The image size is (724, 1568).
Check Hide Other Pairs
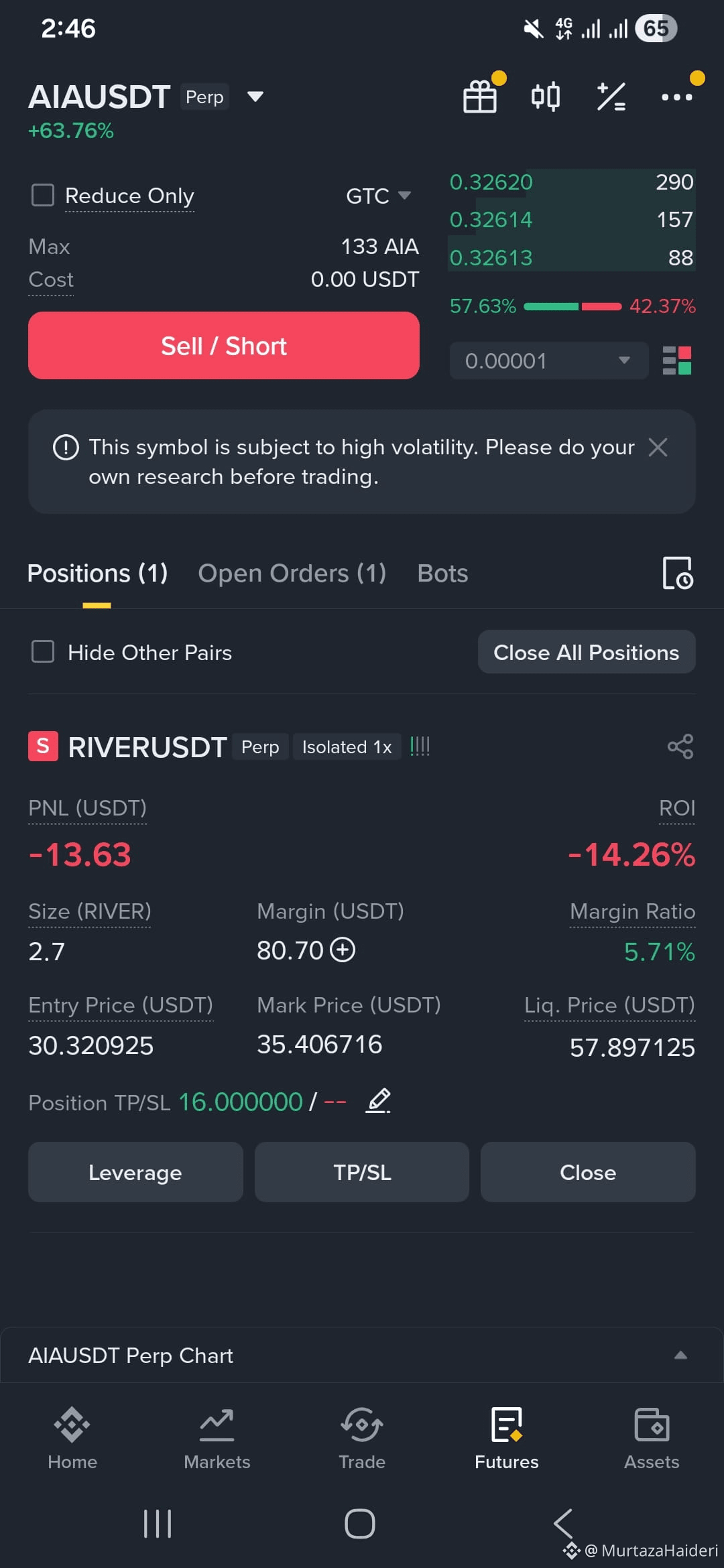(43, 651)
